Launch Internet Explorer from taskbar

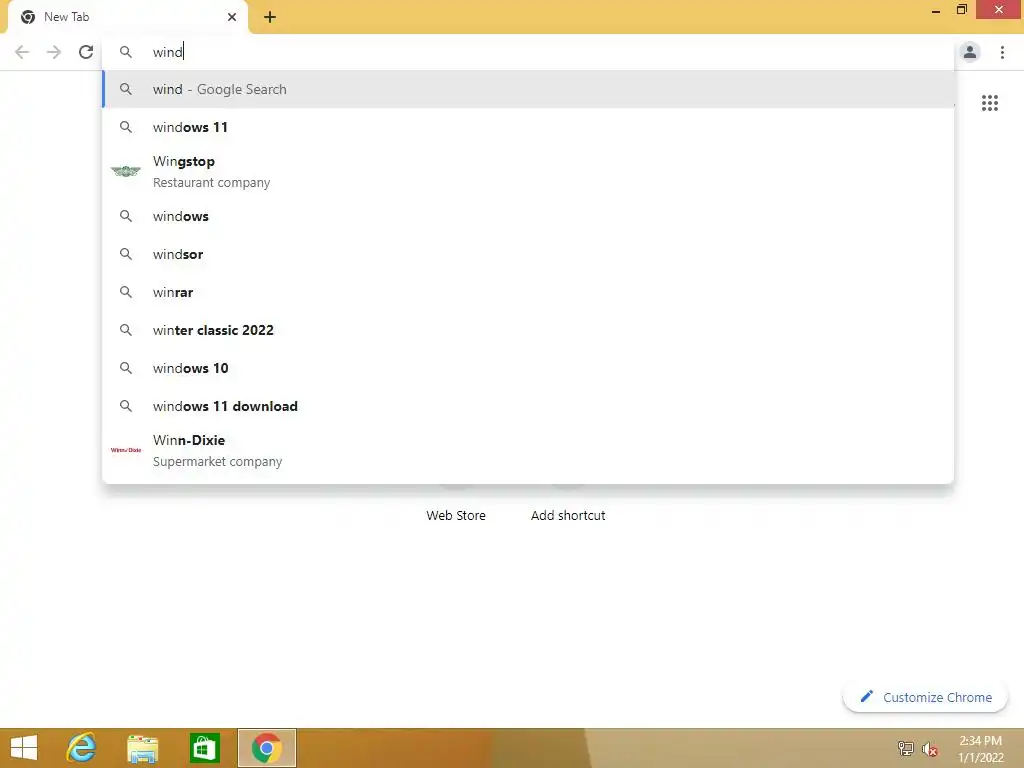82,748
